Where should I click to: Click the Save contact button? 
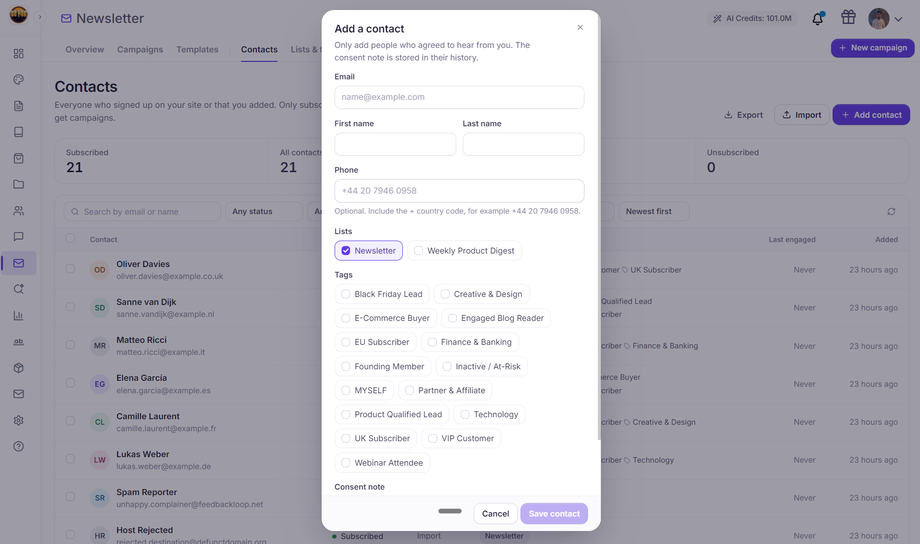[x=554, y=513]
